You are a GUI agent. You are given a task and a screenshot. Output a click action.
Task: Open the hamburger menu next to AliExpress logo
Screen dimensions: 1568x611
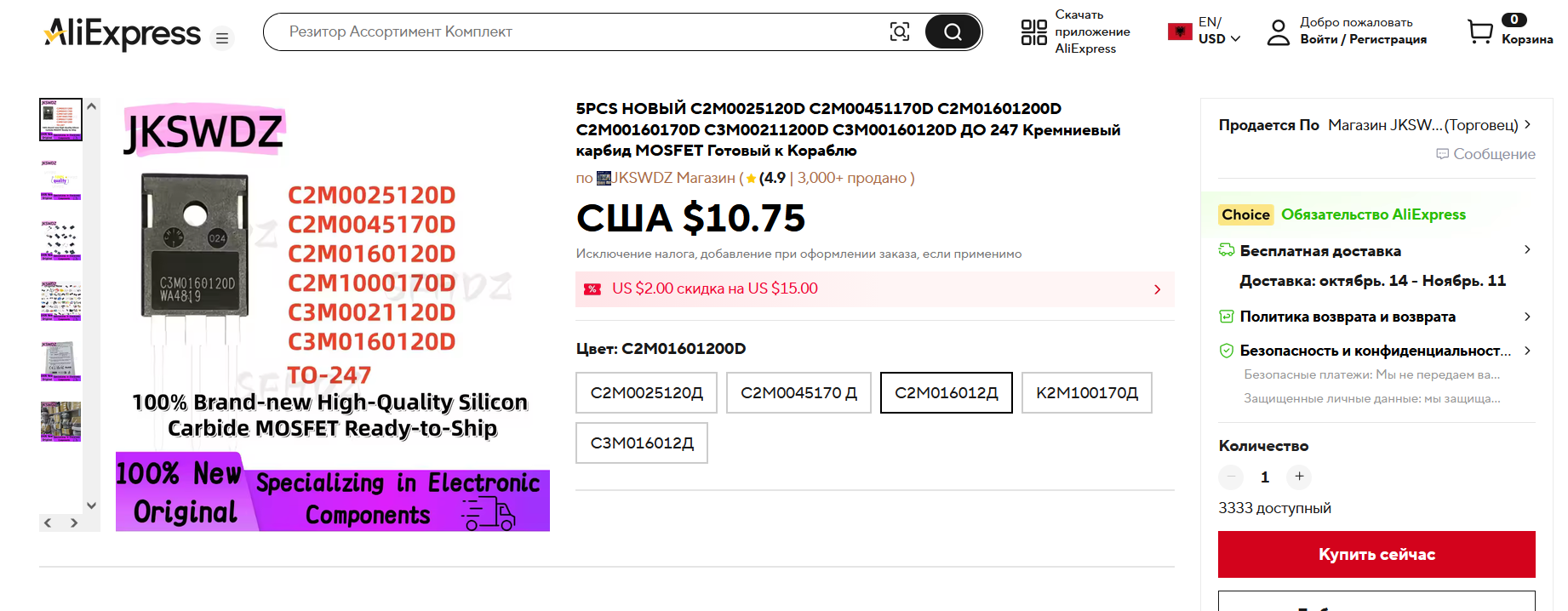click(222, 38)
